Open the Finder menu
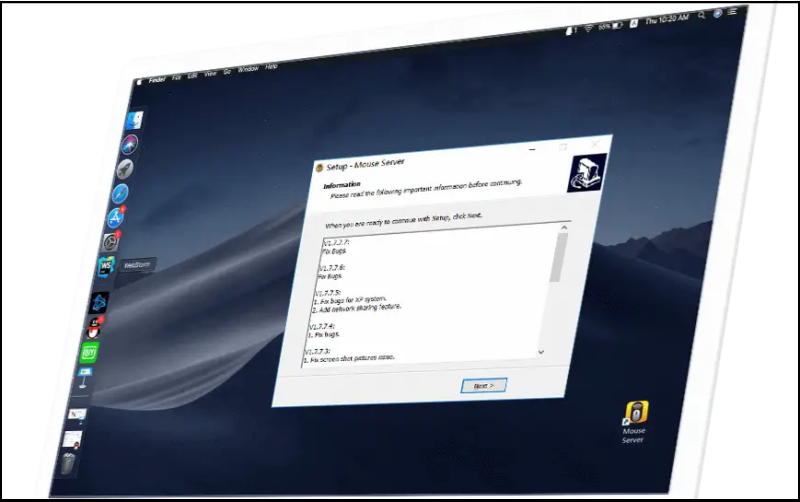Image resolution: width=800 pixels, height=502 pixels. (x=157, y=80)
